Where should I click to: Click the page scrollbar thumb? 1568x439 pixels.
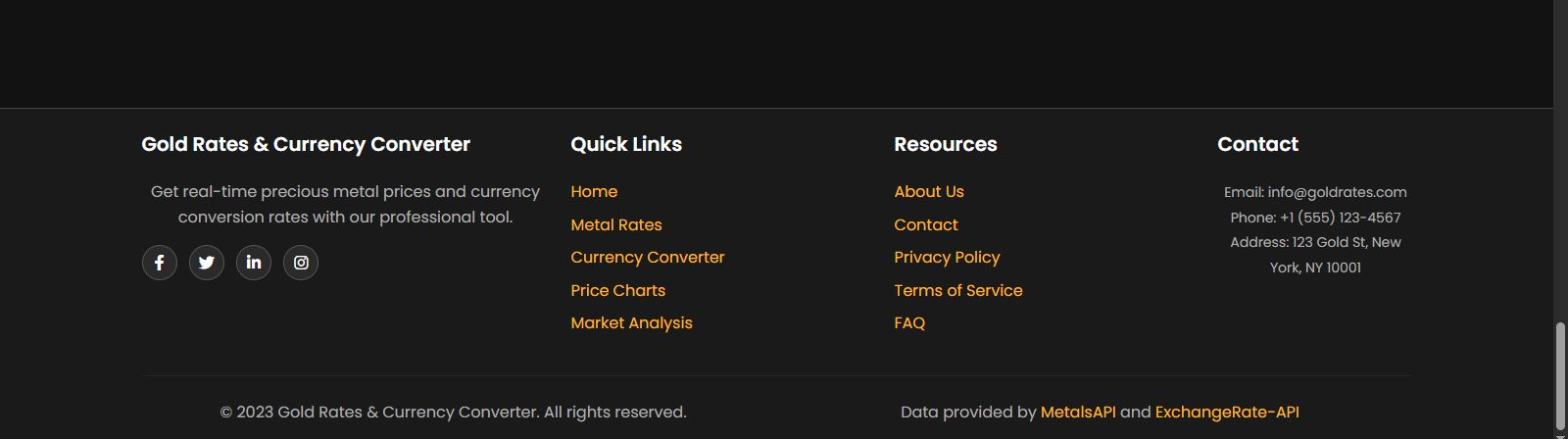pos(1560,374)
